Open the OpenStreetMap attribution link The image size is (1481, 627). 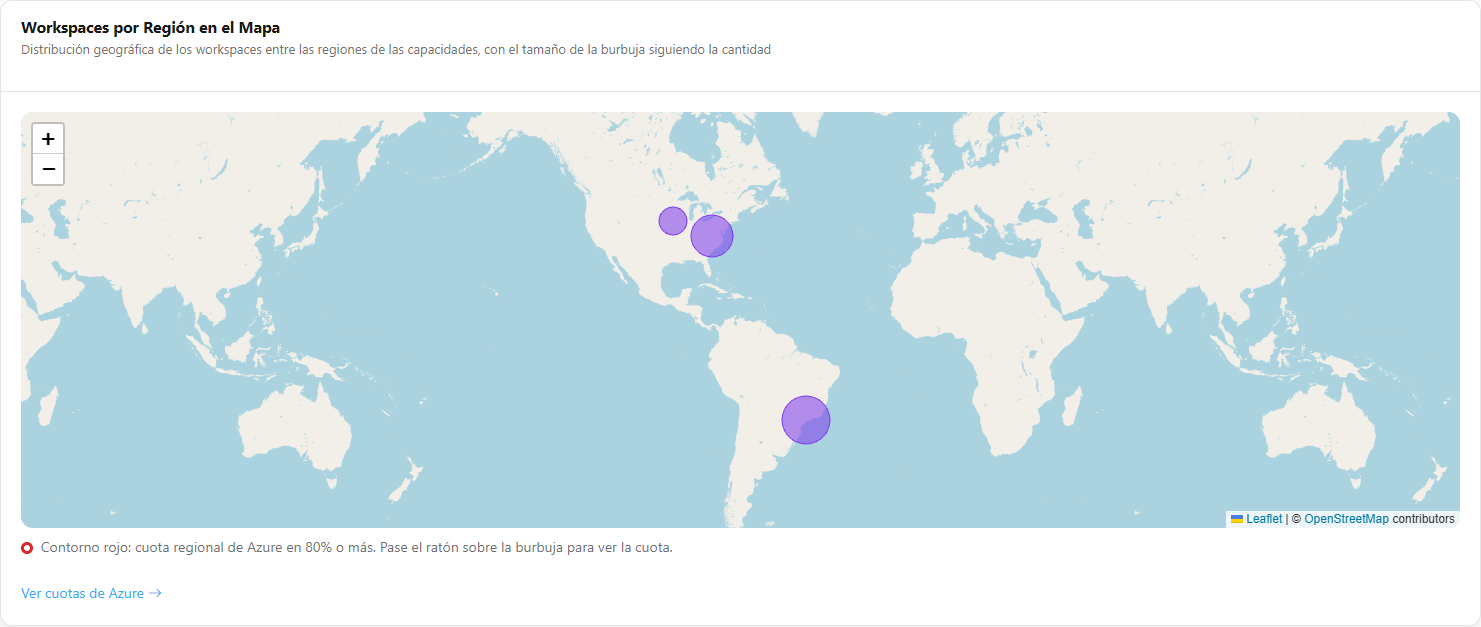click(x=1346, y=519)
